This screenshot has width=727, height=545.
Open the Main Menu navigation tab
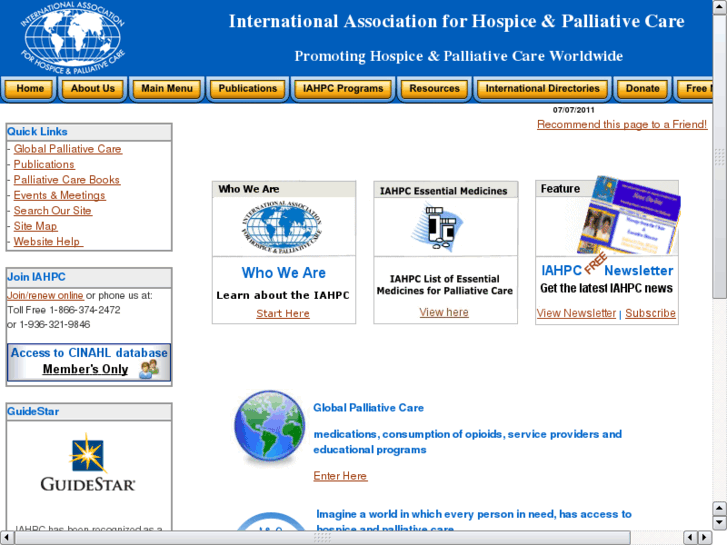167,89
